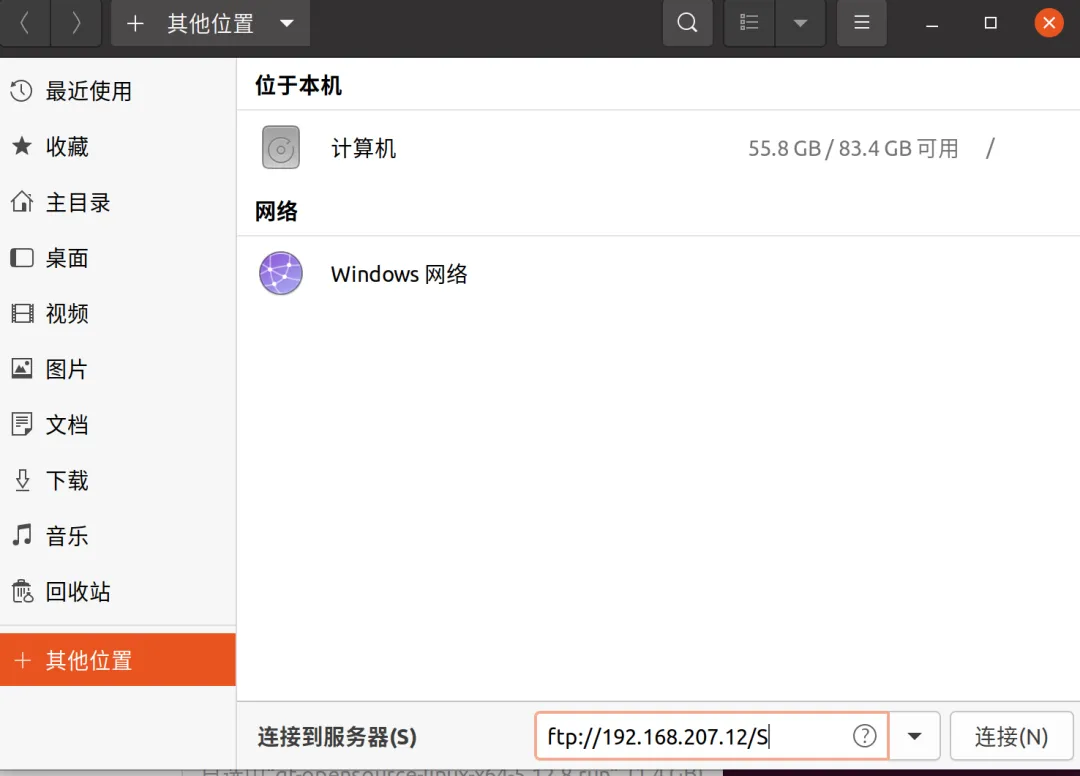Open the Windows 网络 entry
1080x776 pixels.
[658, 273]
